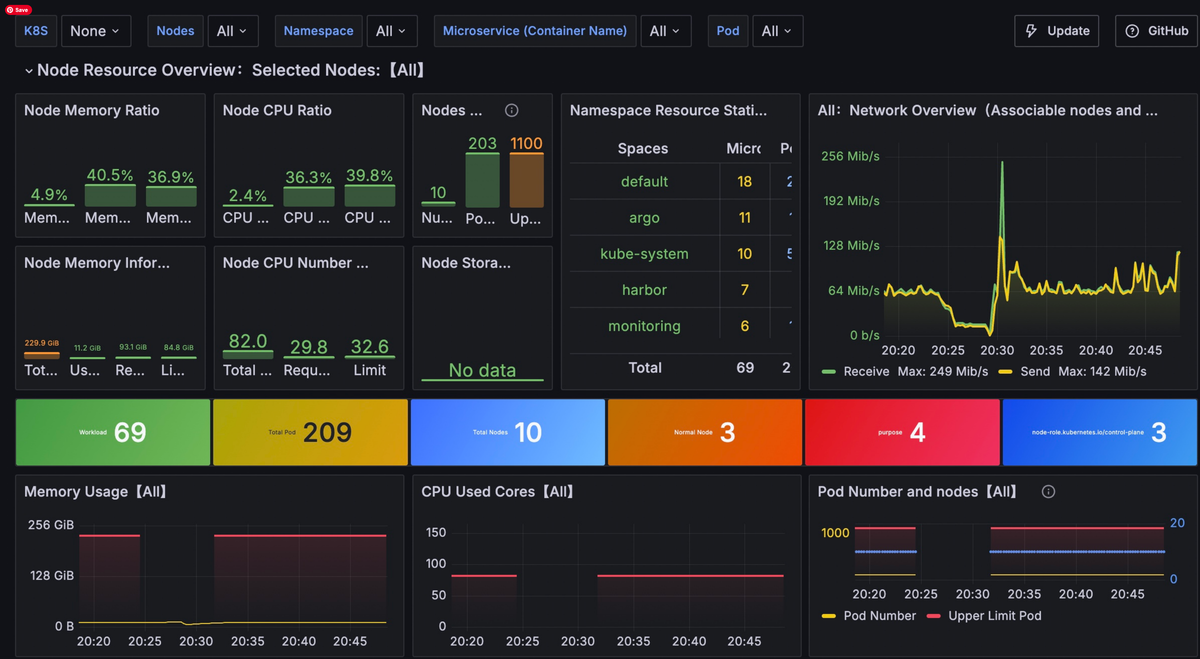
Task: Open the Memory Usage panel title
Action: [x=95, y=492]
